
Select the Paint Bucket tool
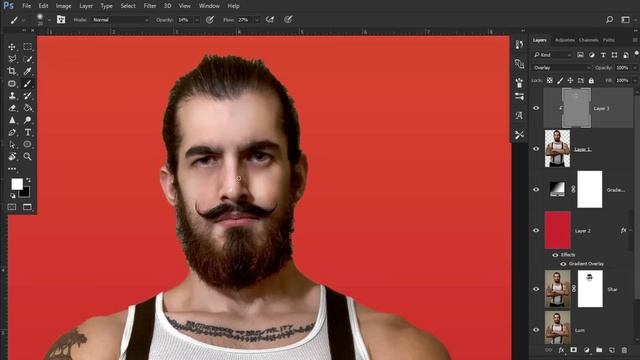coord(27,108)
